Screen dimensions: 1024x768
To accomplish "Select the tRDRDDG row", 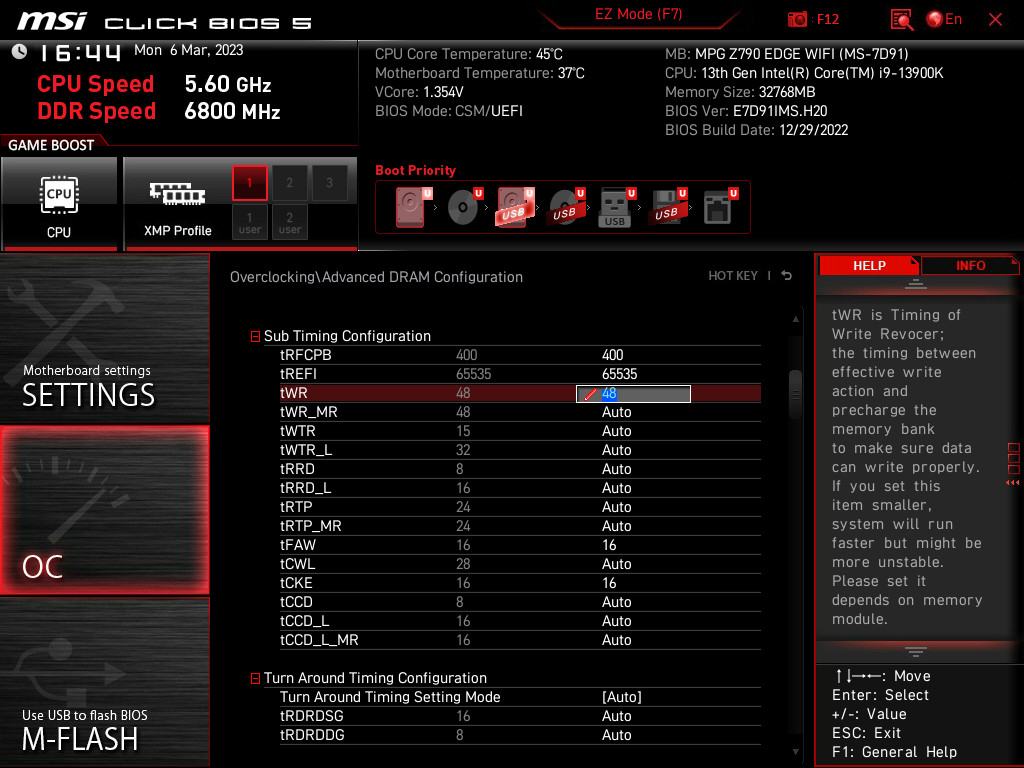I will [x=520, y=735].
